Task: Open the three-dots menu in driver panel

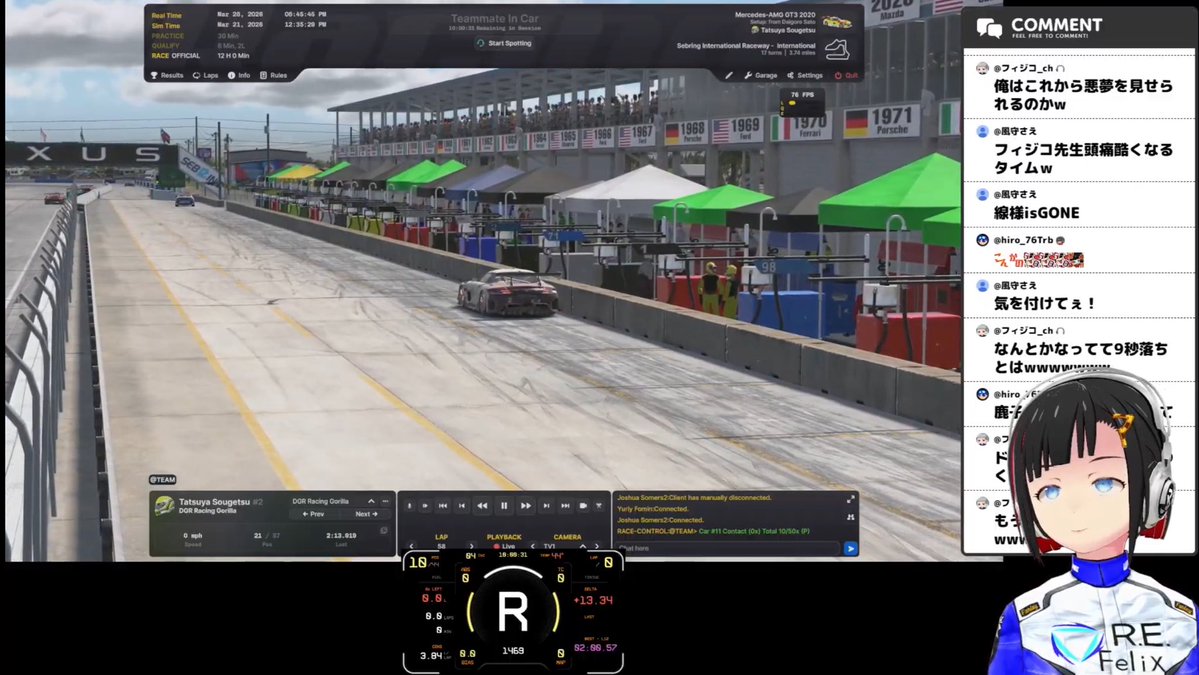Action: (385, 501)
